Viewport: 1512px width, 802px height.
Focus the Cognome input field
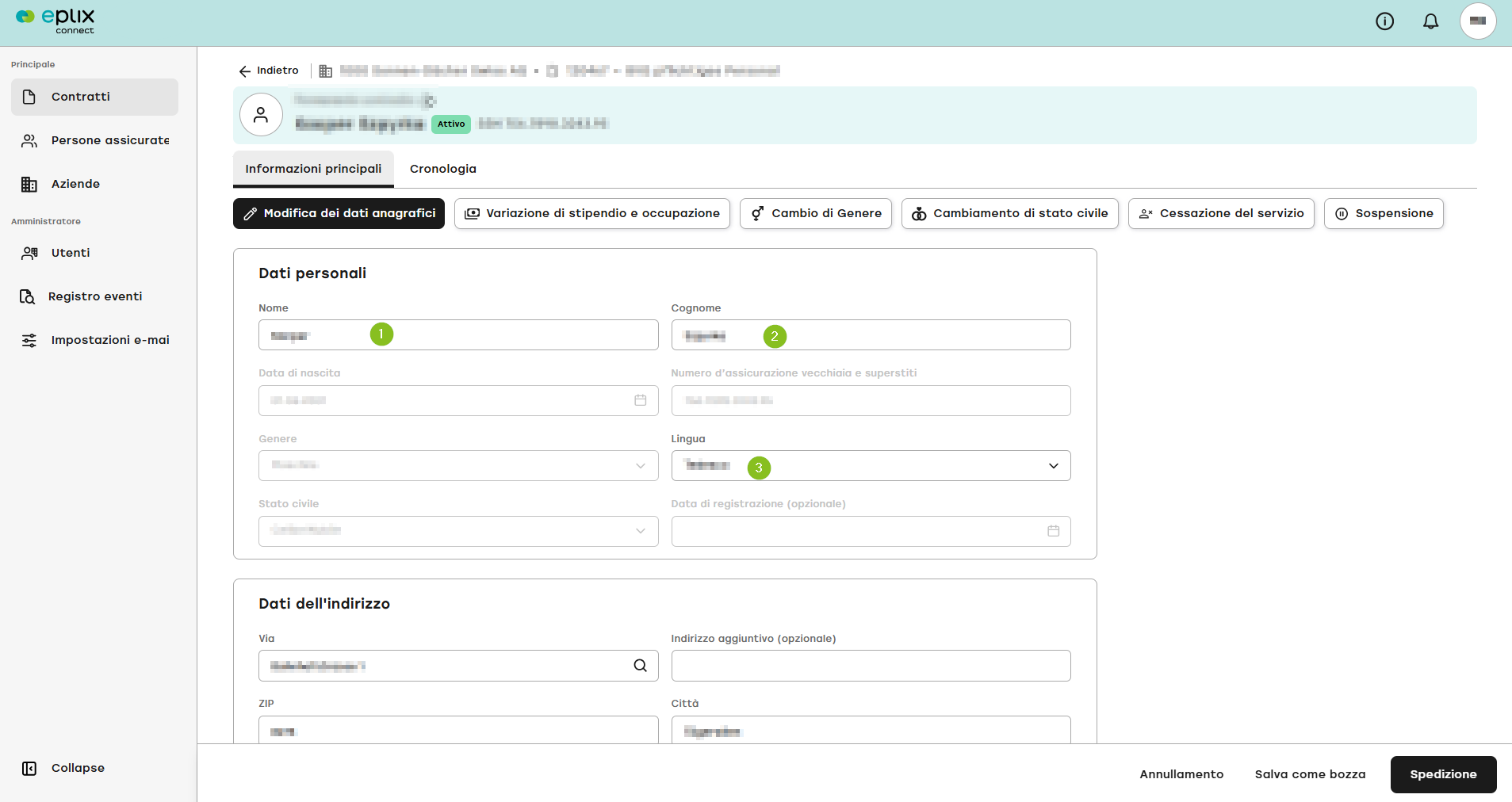[871, 335]
